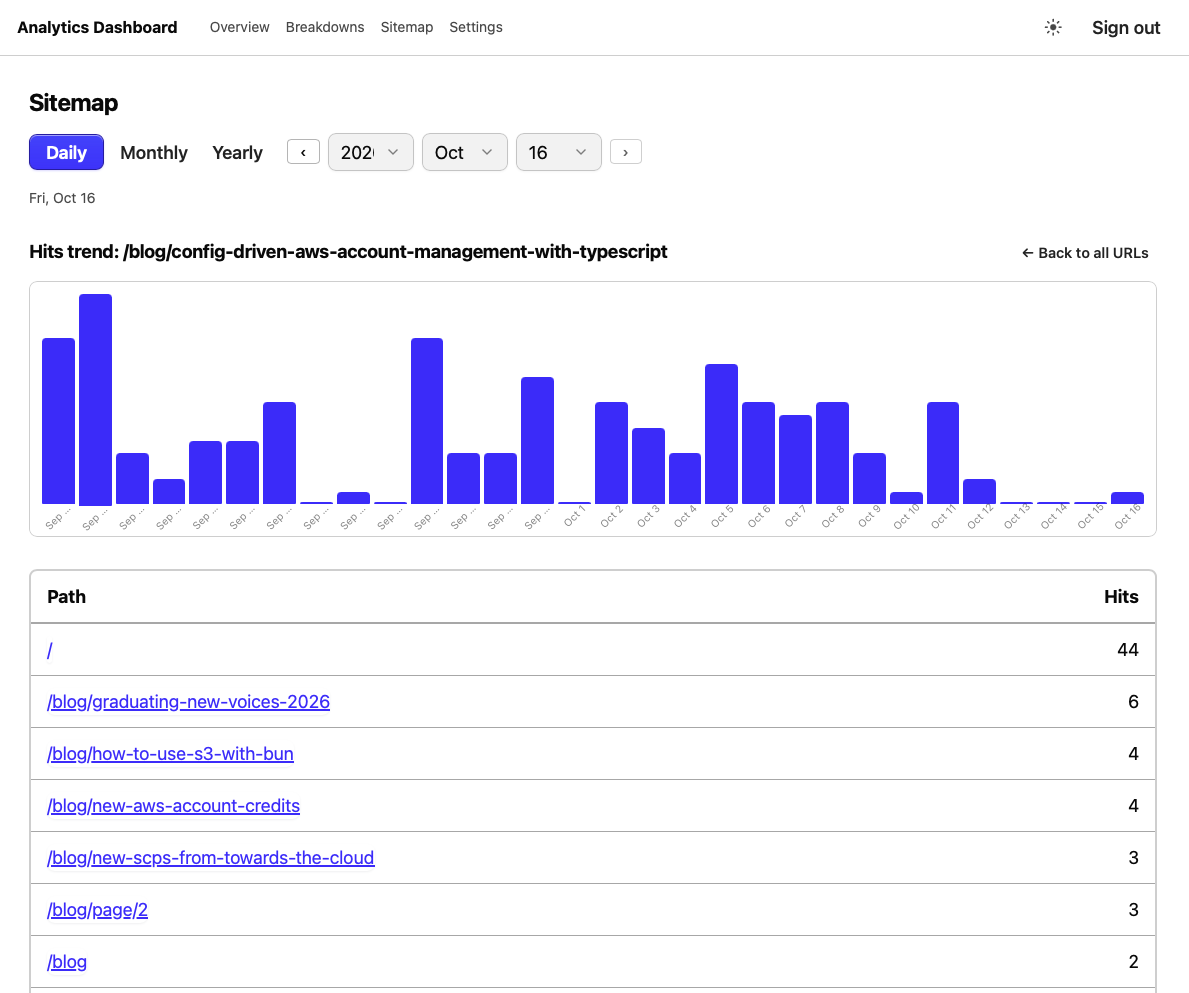The width and height of the screenshot is (1189, 993).
Task: Go to previous day with left arrow
Action: tap(303, 152)
